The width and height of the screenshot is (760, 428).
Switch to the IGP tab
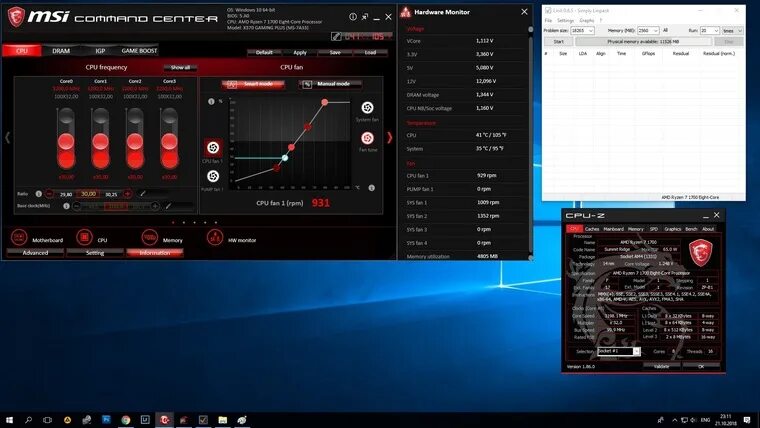pos(100,50)
